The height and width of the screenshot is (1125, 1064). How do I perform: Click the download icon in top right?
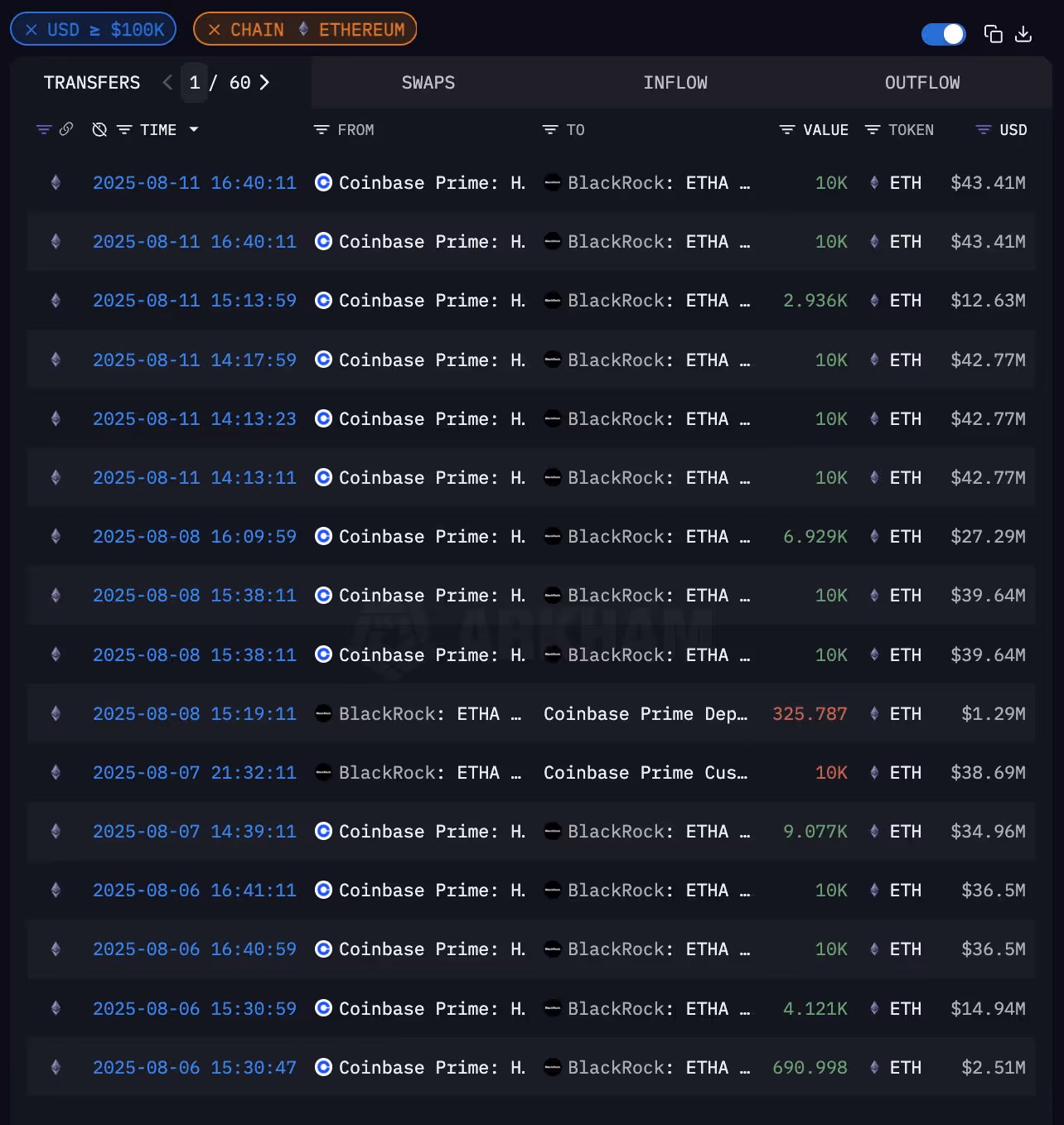(1023, 34)
